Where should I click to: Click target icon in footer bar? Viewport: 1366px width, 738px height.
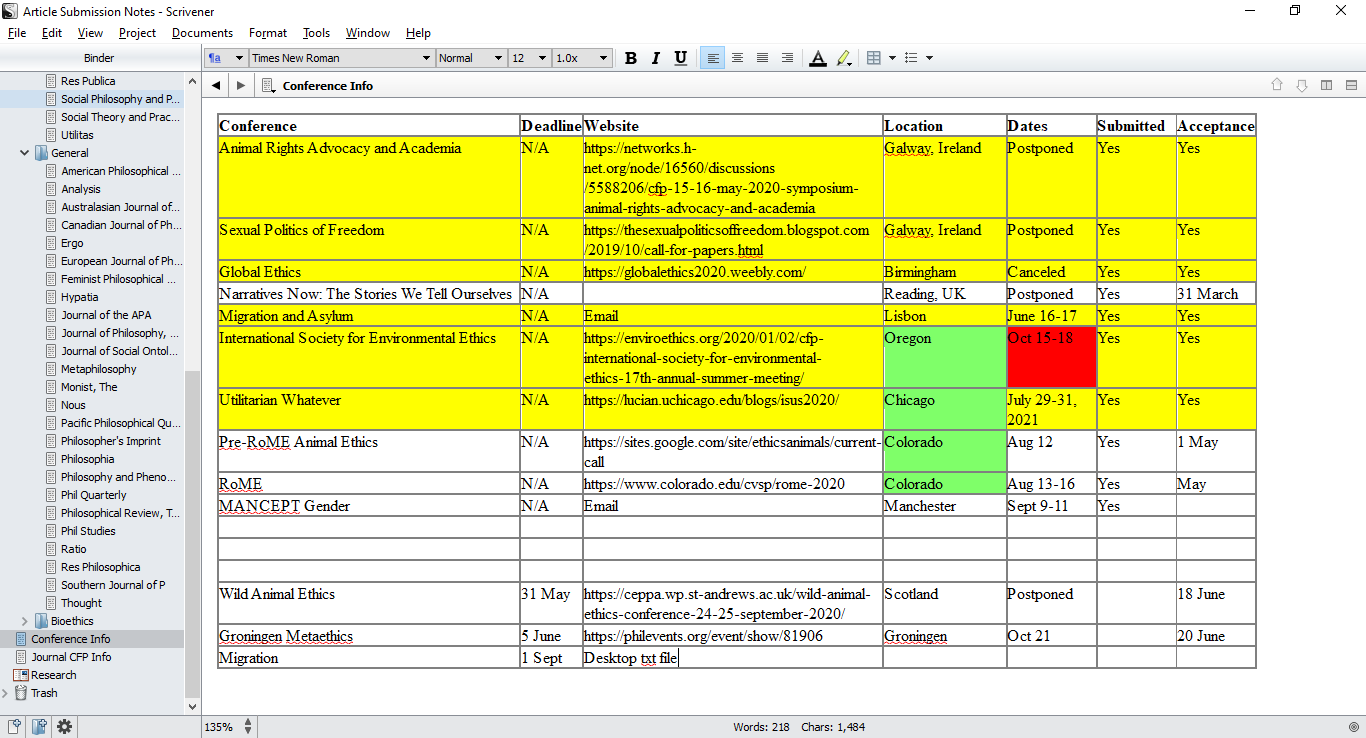[x=1353, y=727]
